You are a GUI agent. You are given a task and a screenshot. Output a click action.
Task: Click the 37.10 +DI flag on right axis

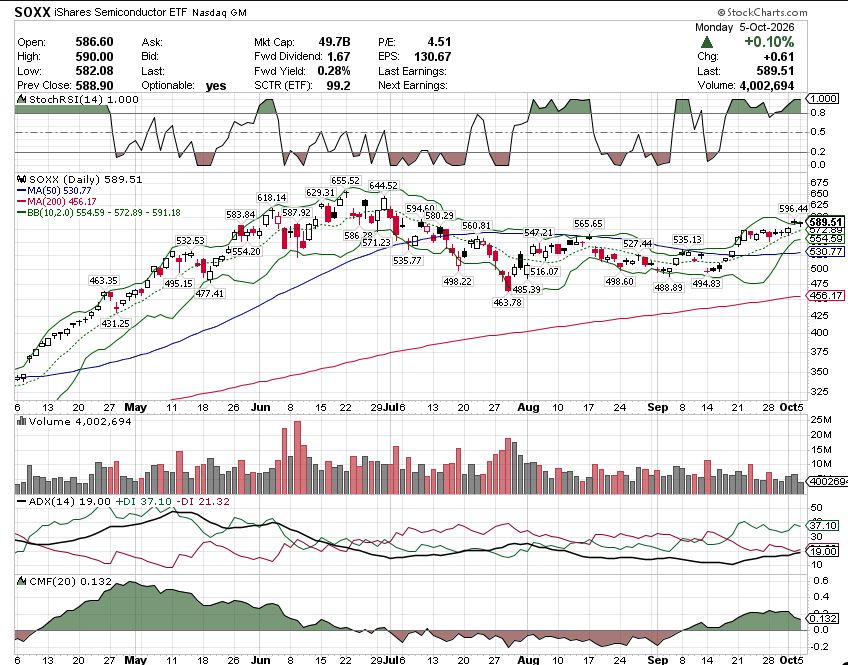click(x=823, y=526)
